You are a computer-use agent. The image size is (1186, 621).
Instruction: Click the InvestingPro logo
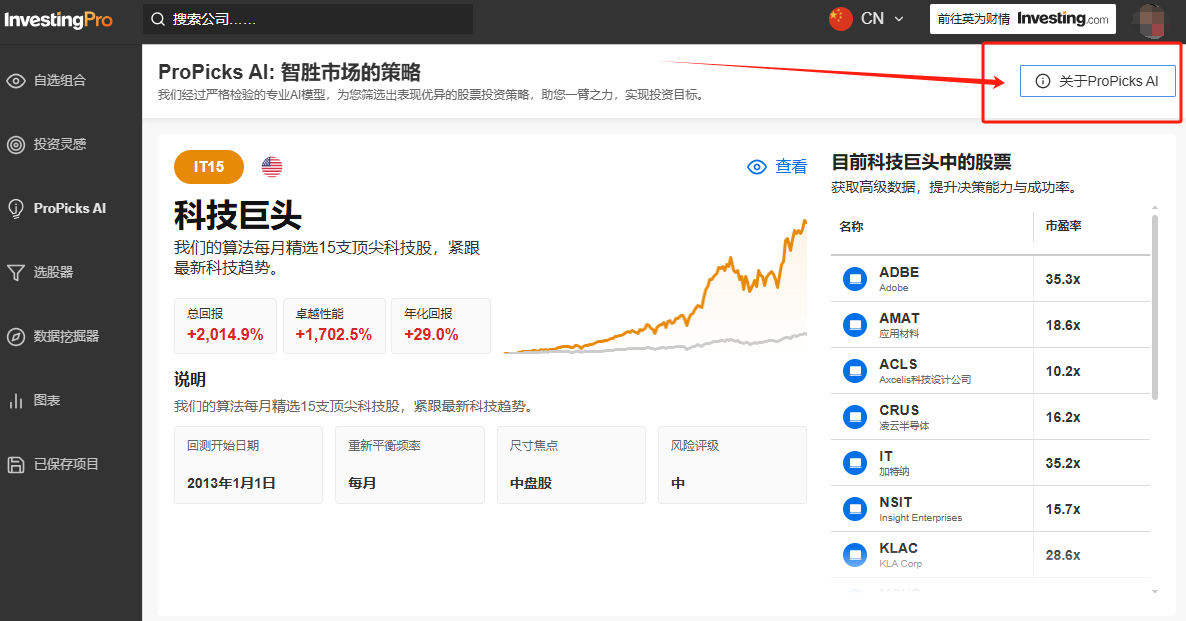(x=57, y=20)
